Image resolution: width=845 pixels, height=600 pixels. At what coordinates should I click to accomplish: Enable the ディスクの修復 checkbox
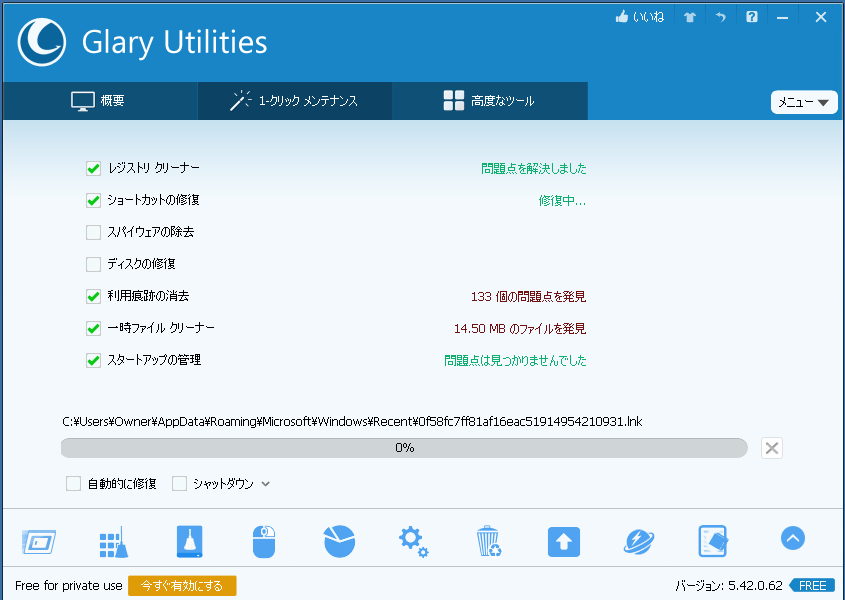click(x=93, y=264)
